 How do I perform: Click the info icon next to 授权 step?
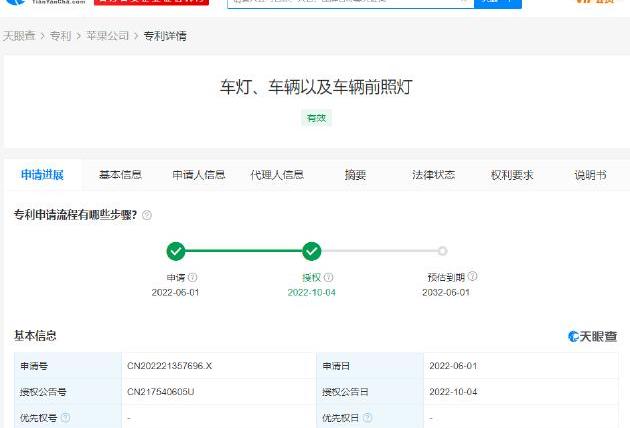pos(329,277)
